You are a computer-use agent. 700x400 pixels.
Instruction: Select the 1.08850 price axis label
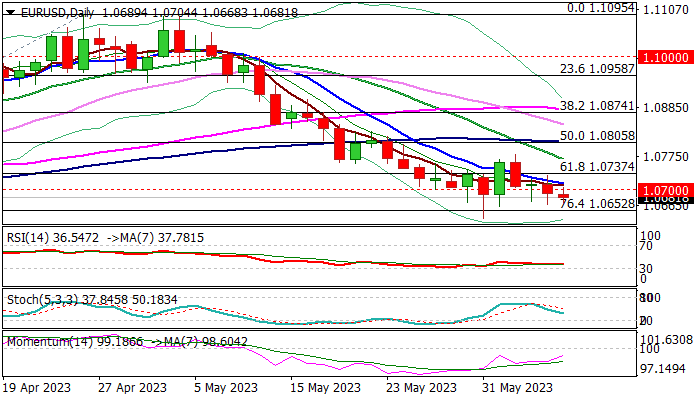(x=664, y=107)
